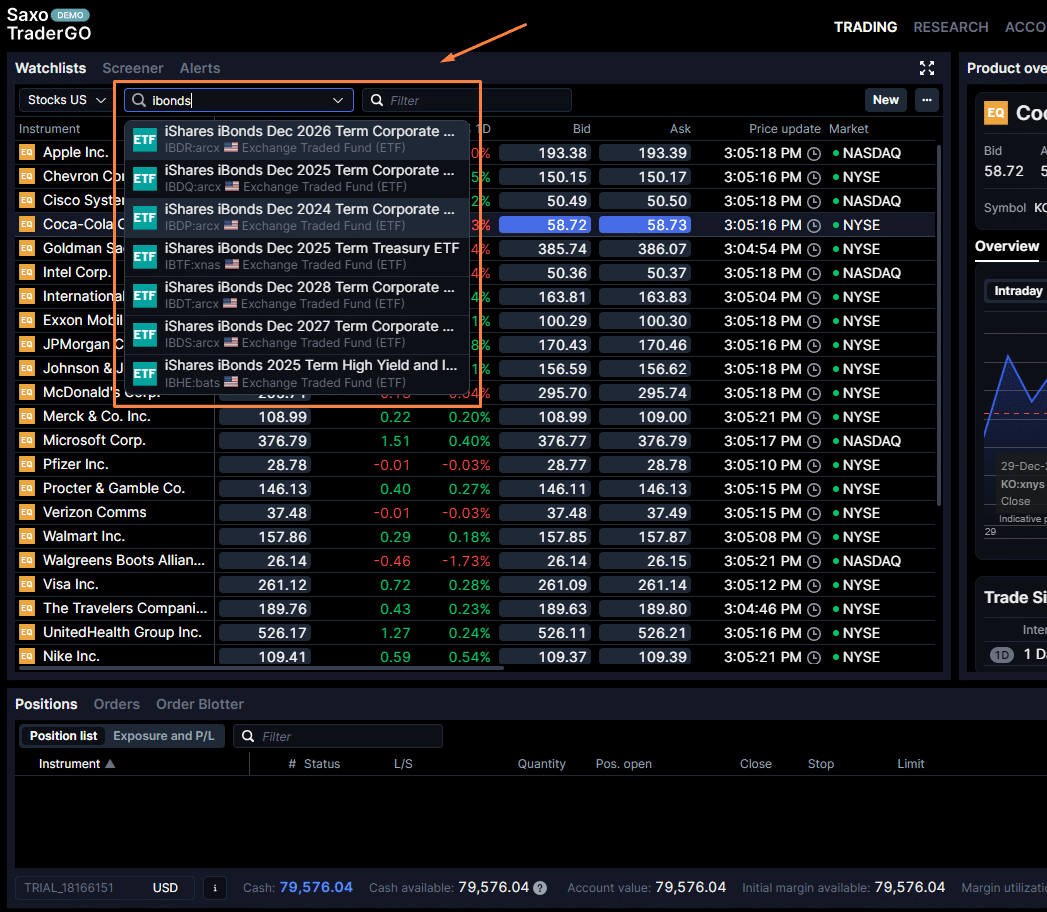Select the Procter & Gamble Co. row

coord(475,489)
